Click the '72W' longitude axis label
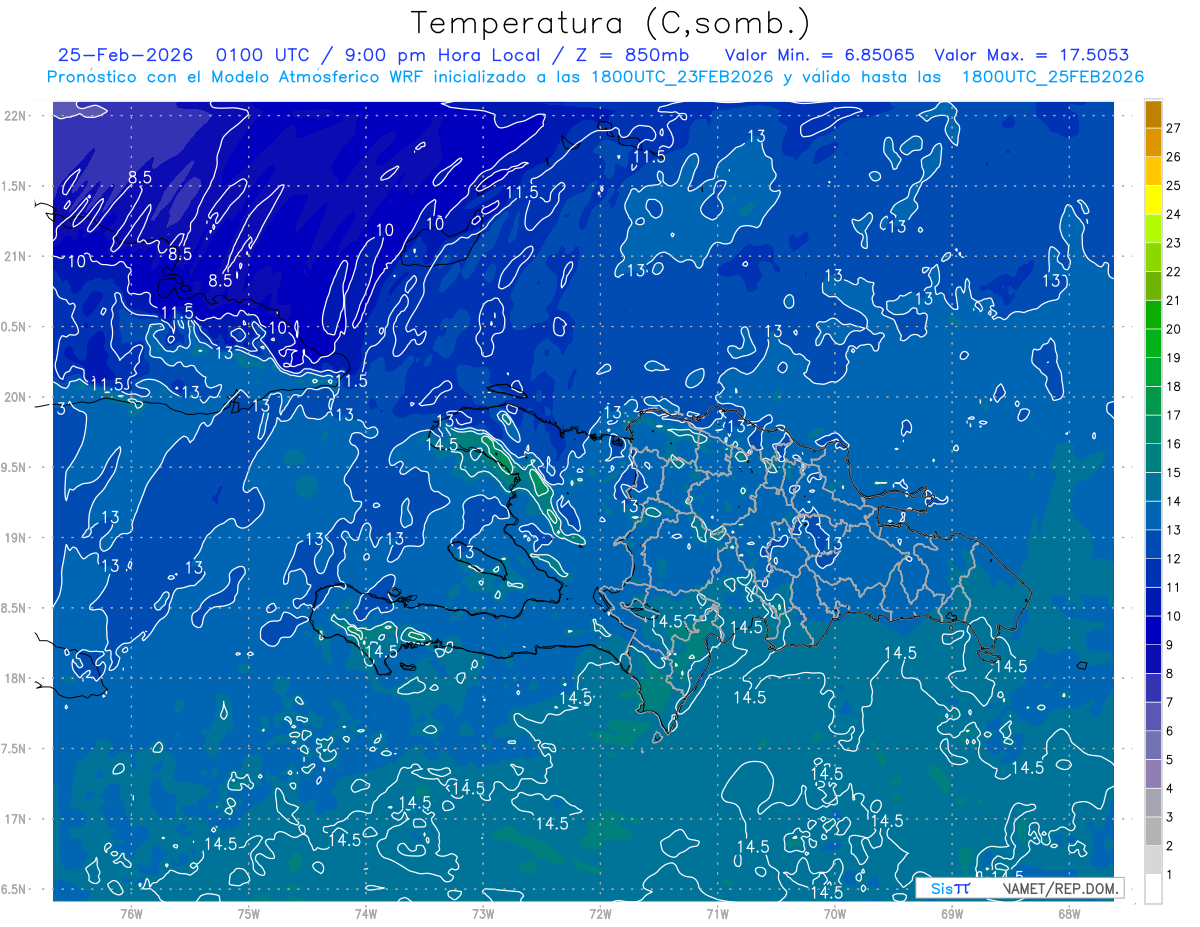Screen dimensions: 1200x927 pyautogui.click(x=600, y=913)
